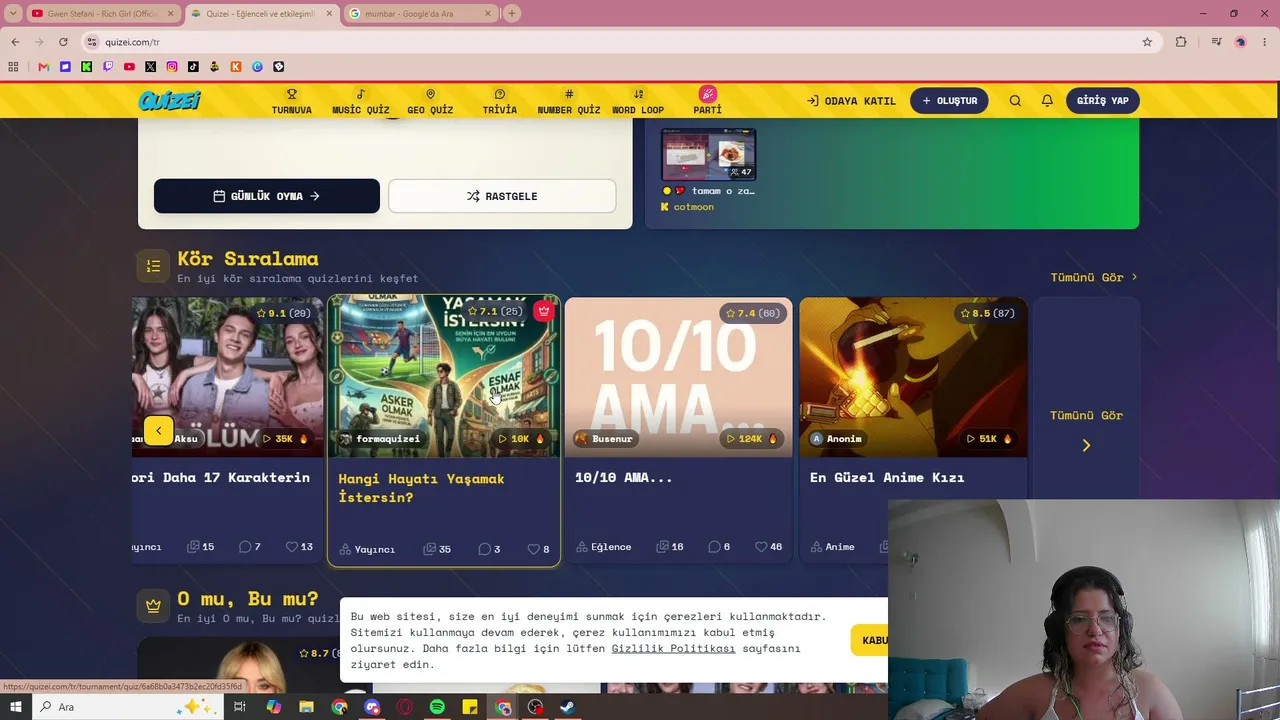1280x720 pixels.
Task: Open the Twitch bookmark
Action: pyautogui.click(x=108, y=67)
